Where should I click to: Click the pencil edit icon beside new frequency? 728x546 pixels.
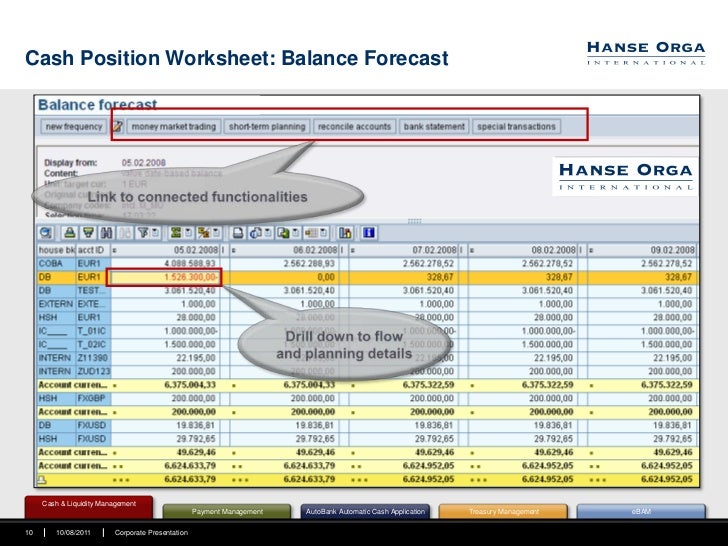click(117, 126)
